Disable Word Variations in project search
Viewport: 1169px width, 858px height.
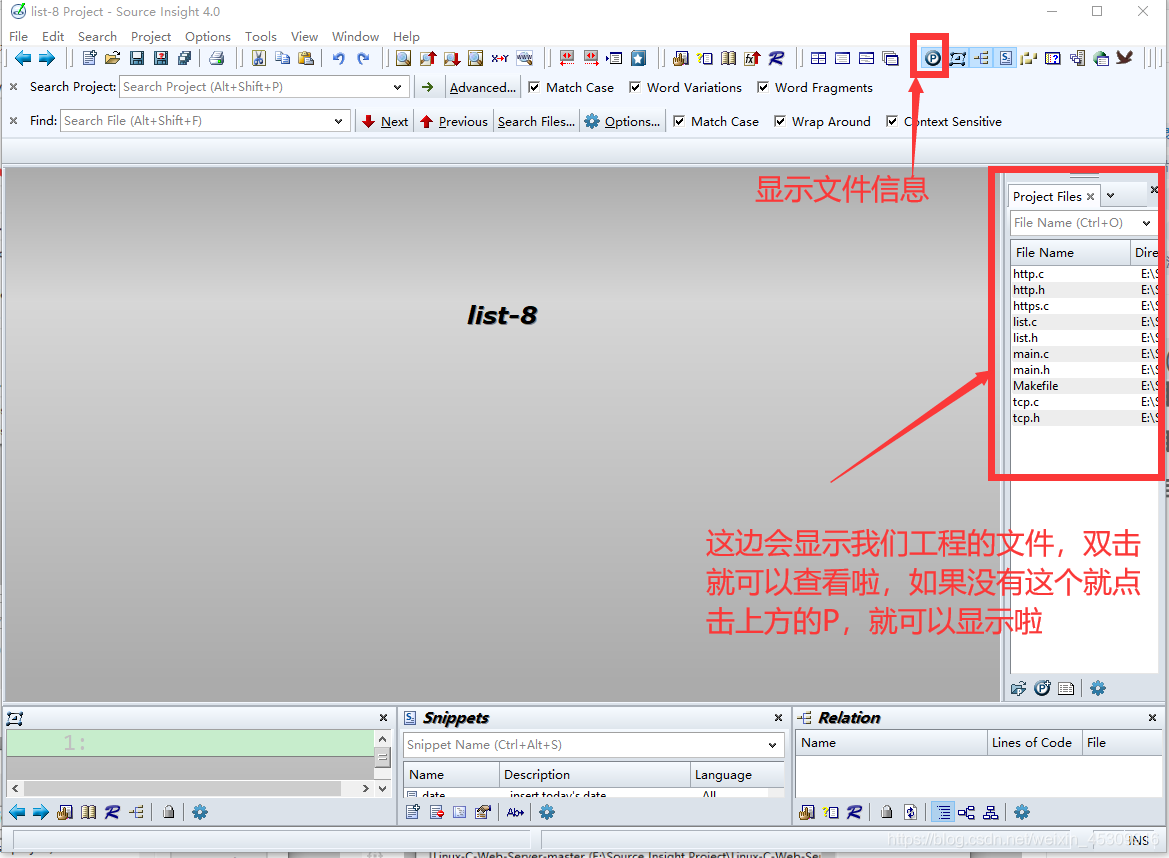636,87
